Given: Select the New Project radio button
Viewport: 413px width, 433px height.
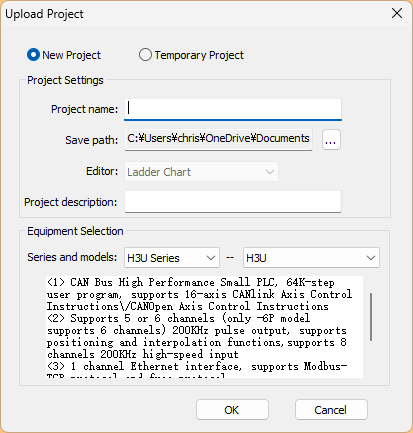Looking at the screenshot, I should (x=33, y=55).
